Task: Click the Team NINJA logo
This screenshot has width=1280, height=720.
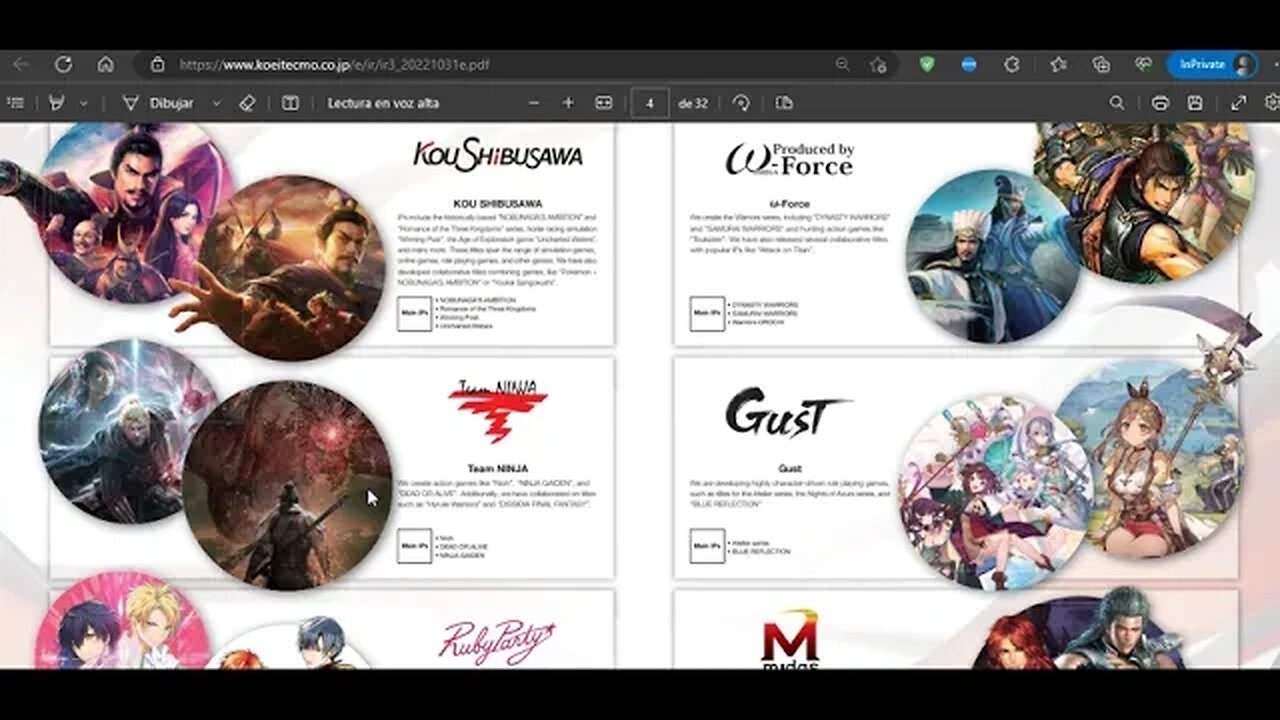Action: click(498, 411)
